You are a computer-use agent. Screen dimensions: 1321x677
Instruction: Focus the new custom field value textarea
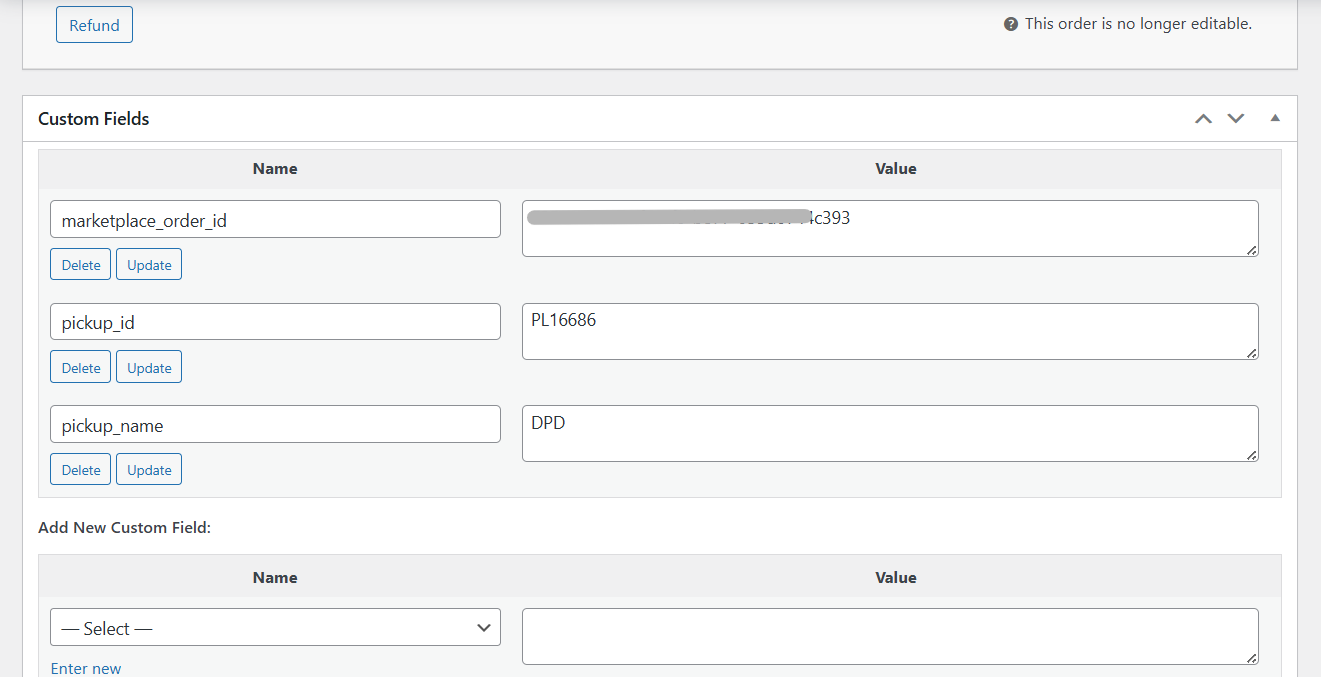pyautogui.click(x=889, y=636)
